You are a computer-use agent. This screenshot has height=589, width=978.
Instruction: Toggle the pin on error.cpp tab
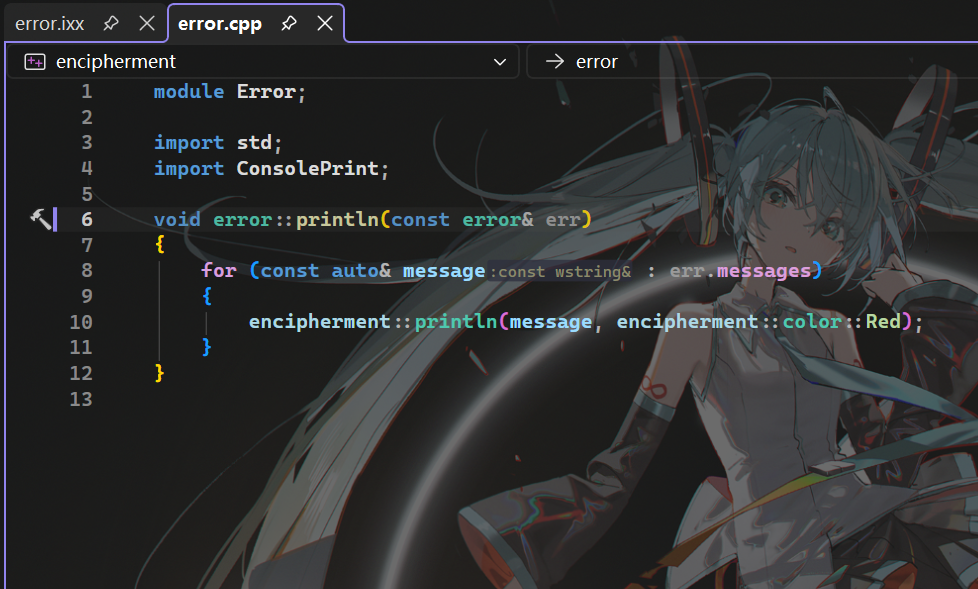tap(289, 23)
